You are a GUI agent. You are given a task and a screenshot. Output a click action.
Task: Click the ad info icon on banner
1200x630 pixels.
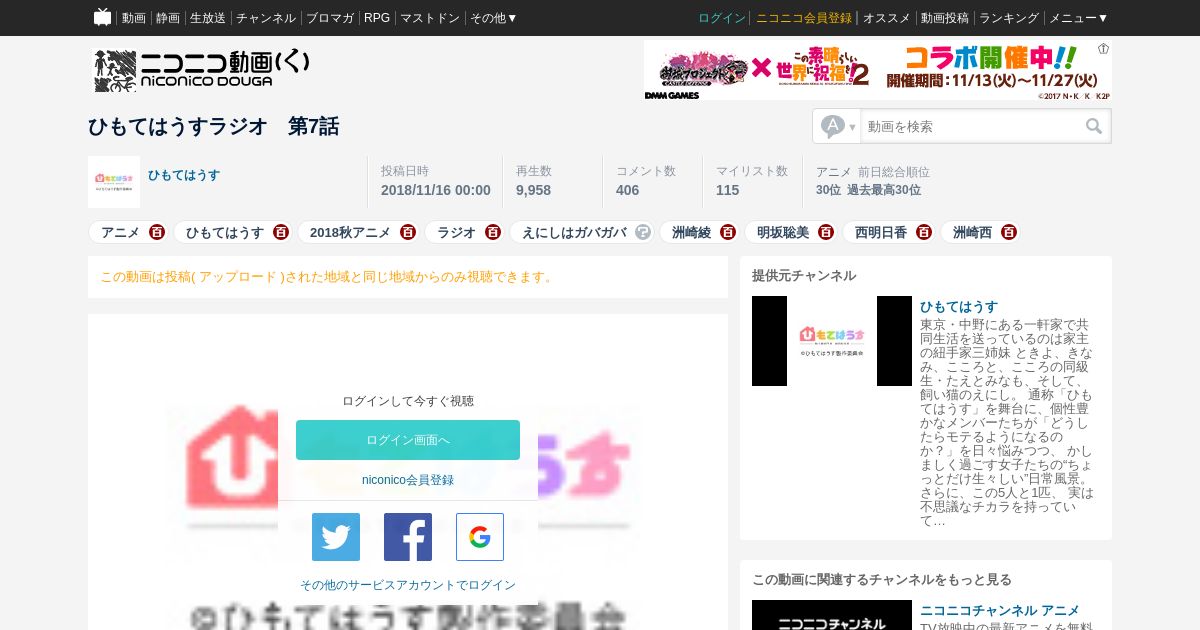(1104, 48)
